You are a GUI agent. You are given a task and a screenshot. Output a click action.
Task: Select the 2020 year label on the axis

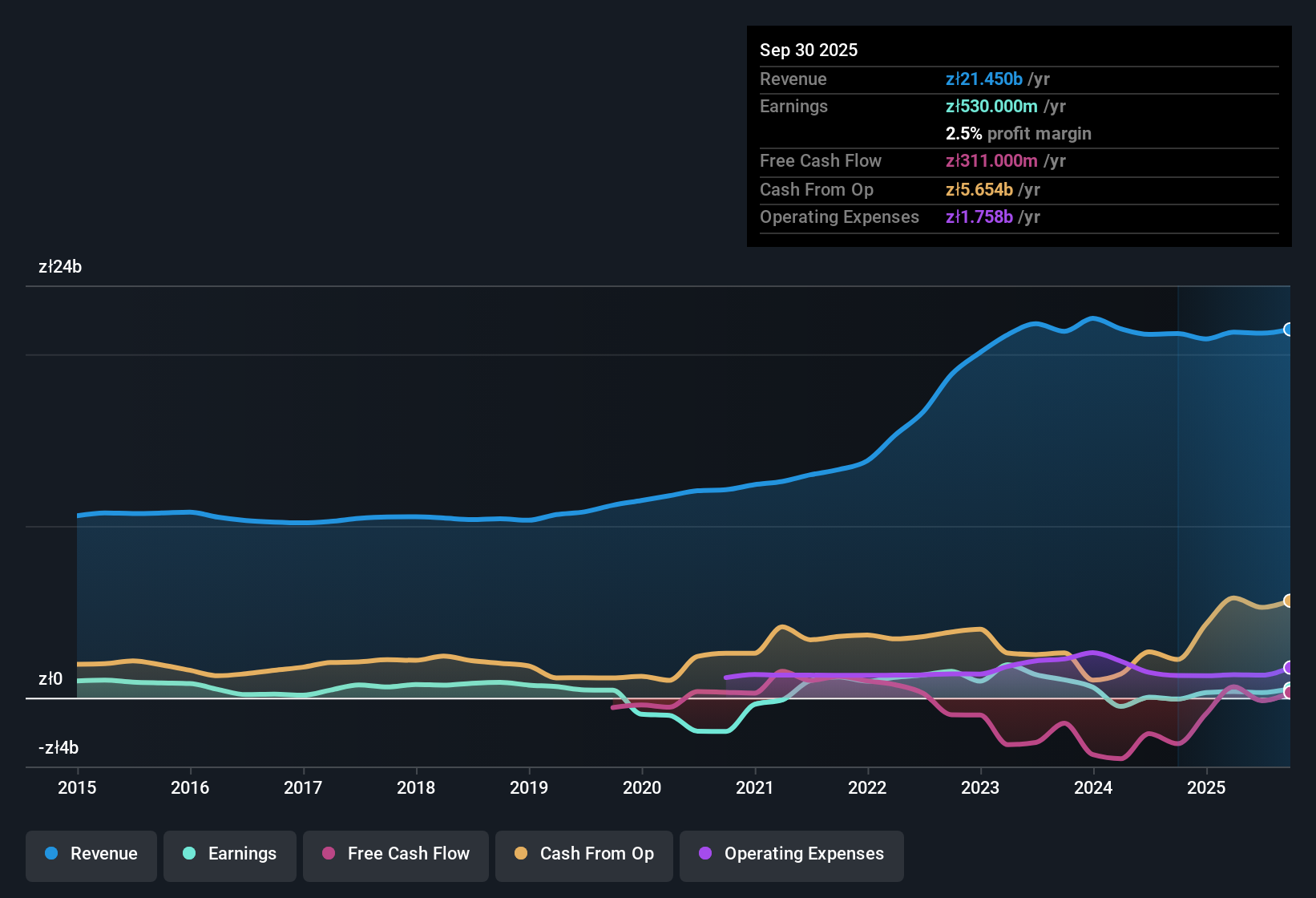tap(642, 788)
